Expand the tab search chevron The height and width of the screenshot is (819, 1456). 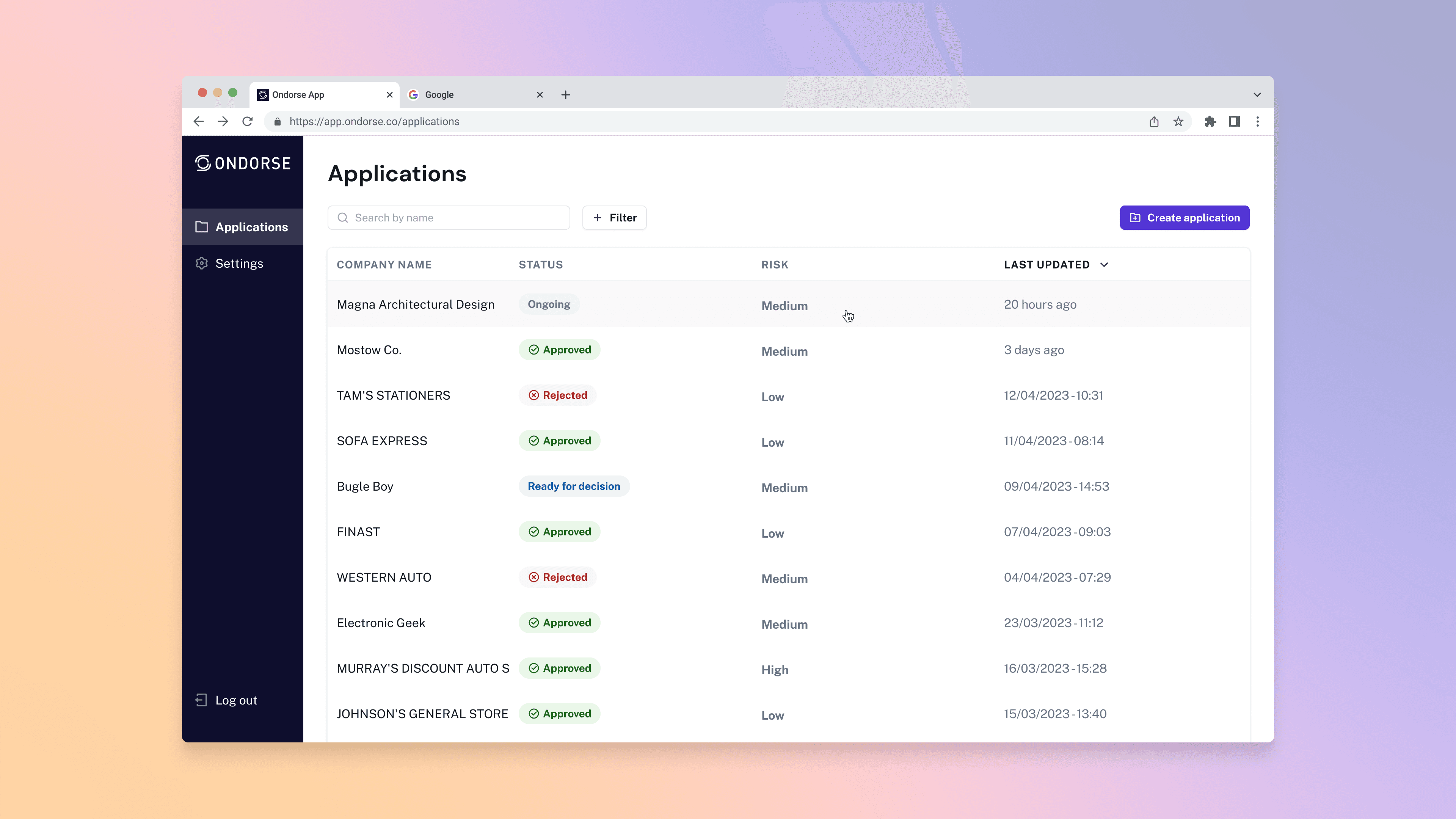[1257, 95]
